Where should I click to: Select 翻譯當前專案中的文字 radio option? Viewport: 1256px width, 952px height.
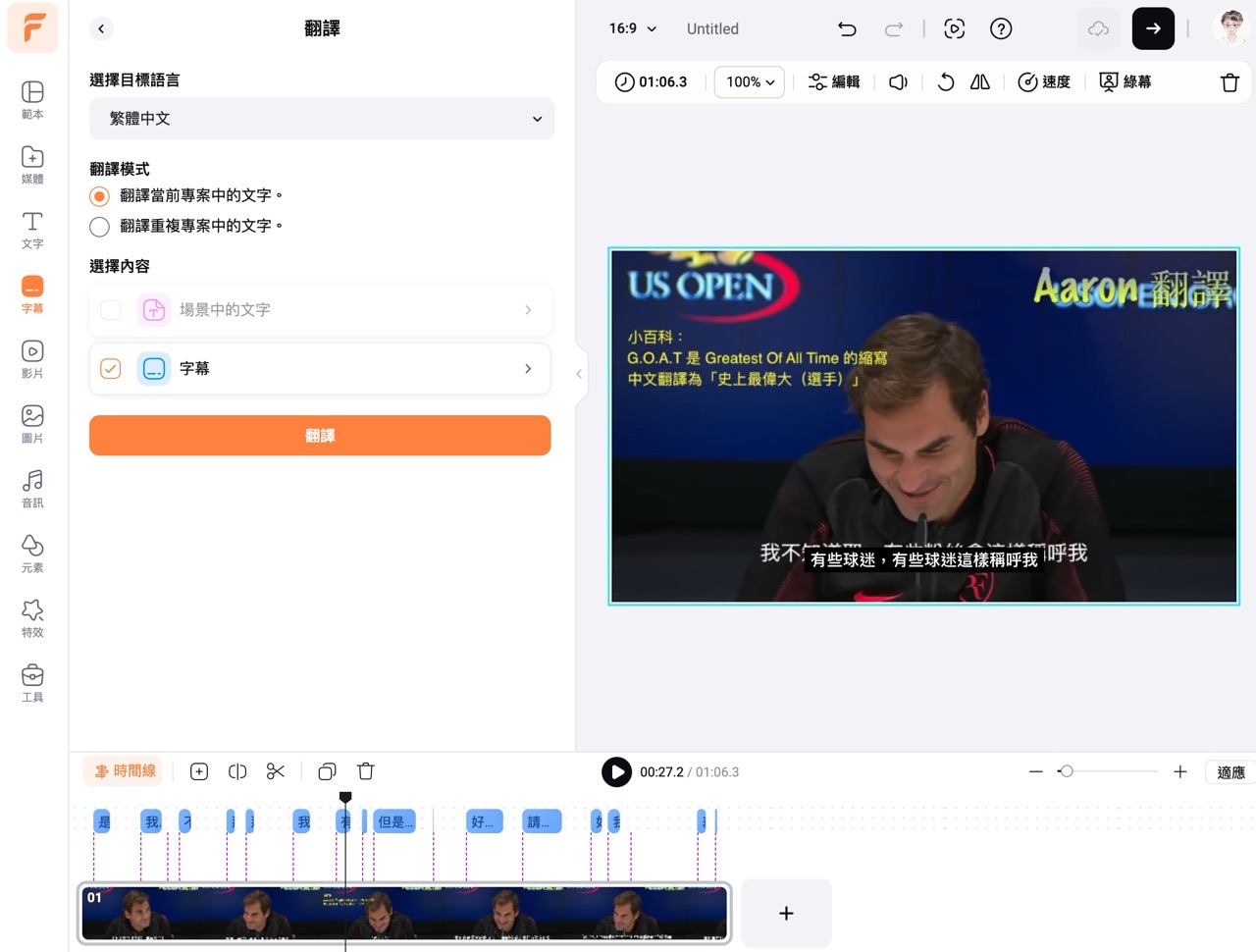point(100,196)
